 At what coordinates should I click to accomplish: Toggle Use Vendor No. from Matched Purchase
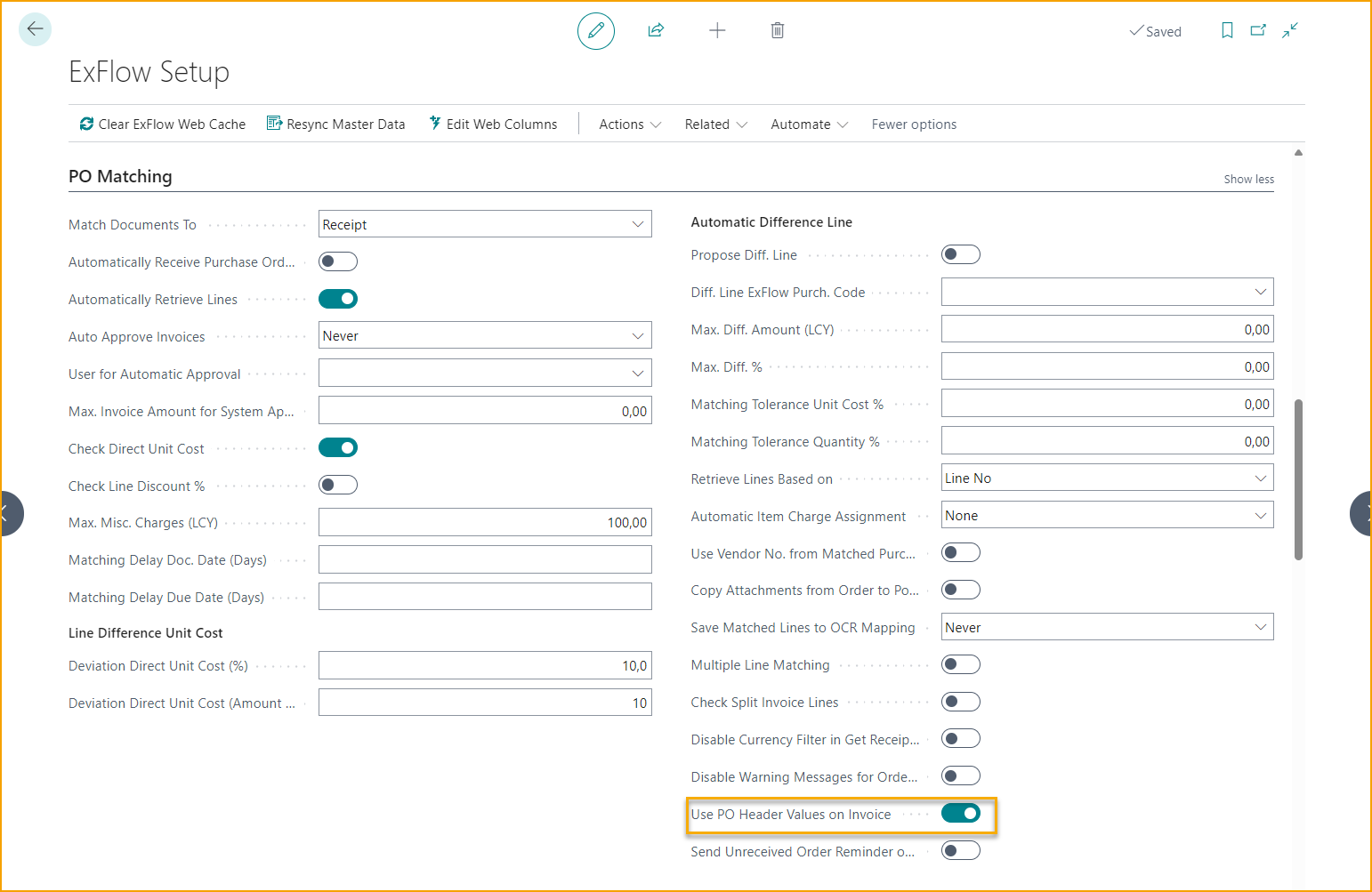(961, 552)
